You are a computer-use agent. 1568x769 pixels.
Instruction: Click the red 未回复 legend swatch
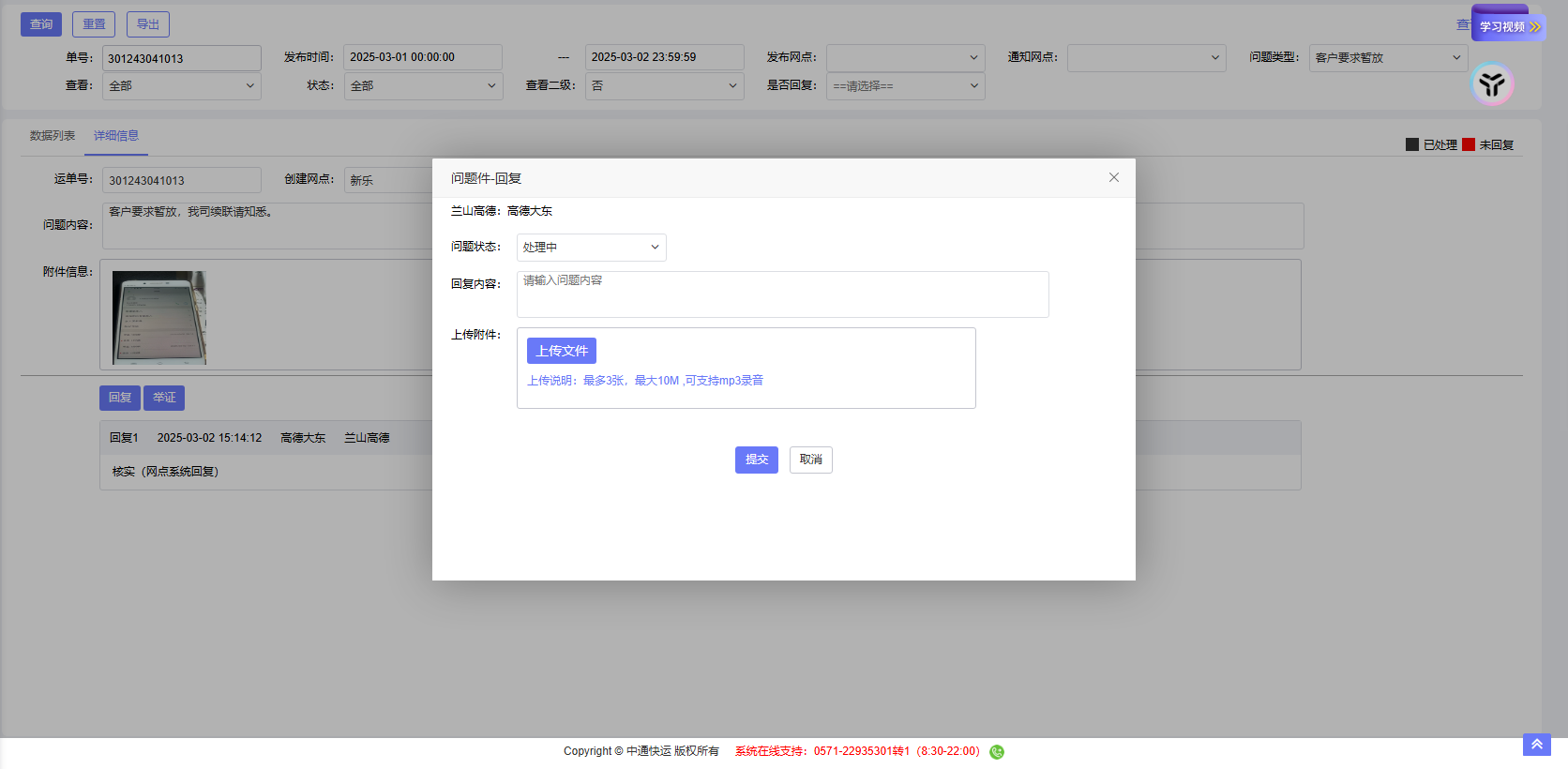1468,144
